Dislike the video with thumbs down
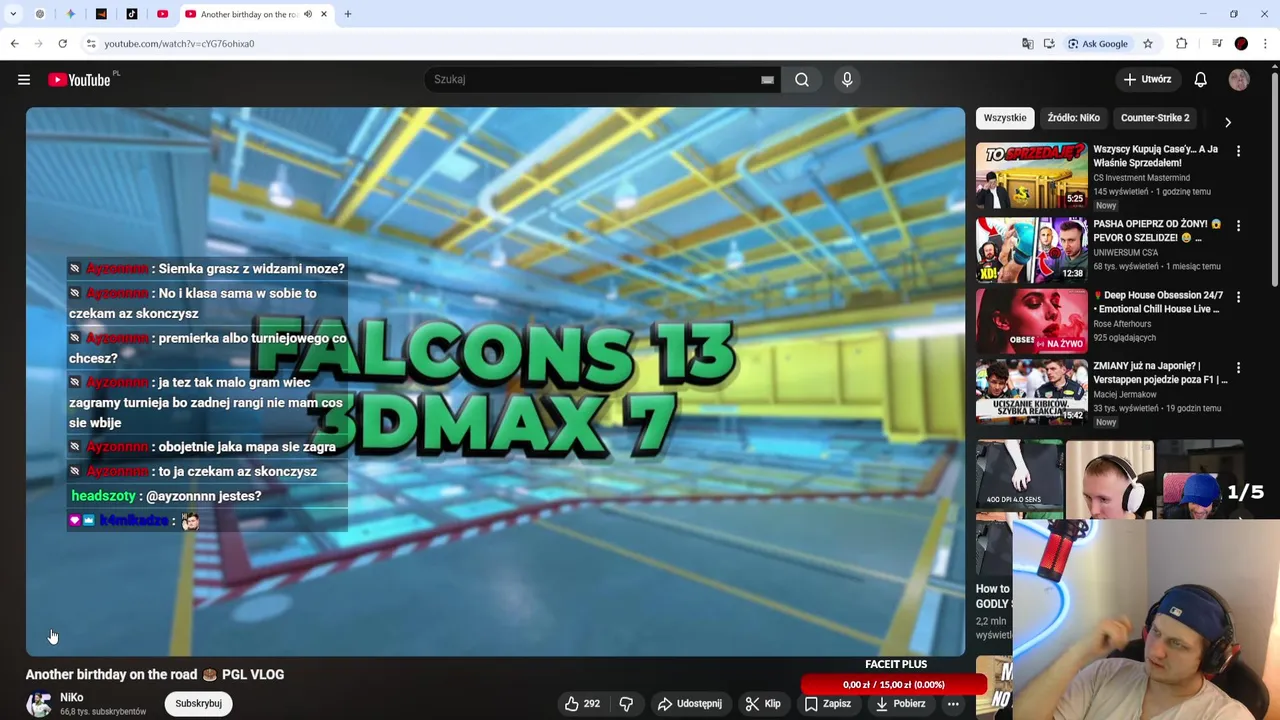 [x=626, y=704]
